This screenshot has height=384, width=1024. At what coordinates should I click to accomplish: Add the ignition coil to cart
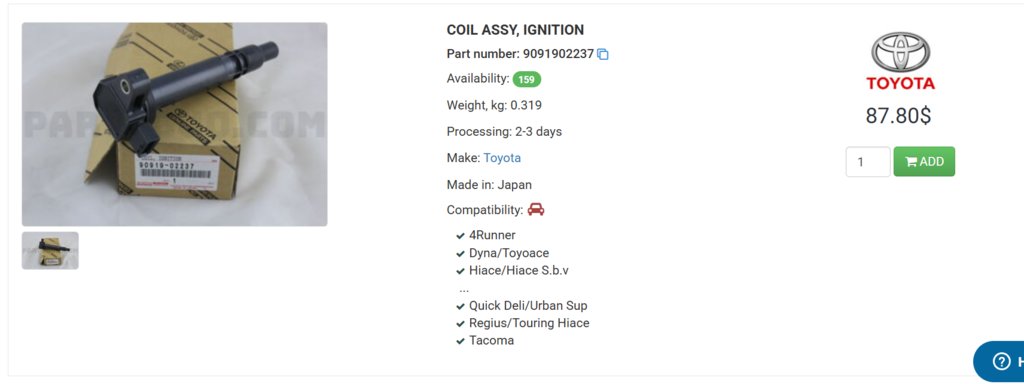tap(924, 161)
